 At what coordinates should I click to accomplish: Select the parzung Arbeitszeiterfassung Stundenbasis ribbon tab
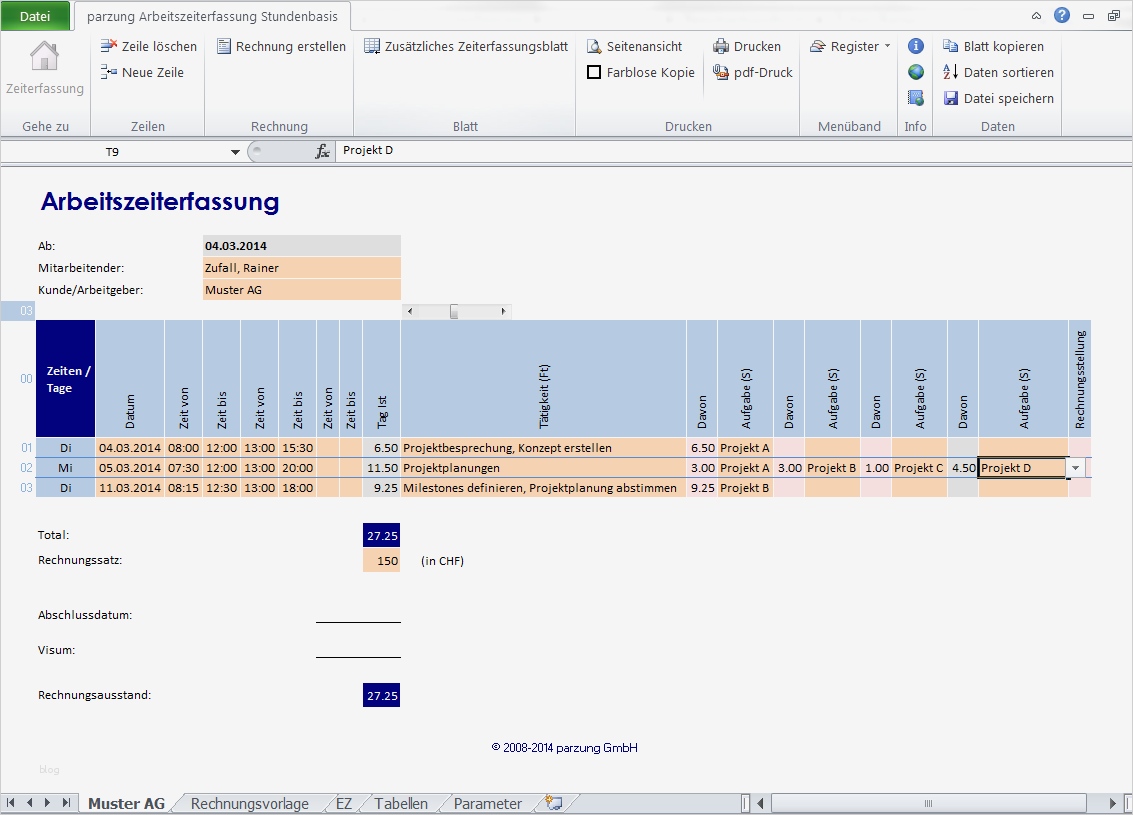(x=212, y=16)
